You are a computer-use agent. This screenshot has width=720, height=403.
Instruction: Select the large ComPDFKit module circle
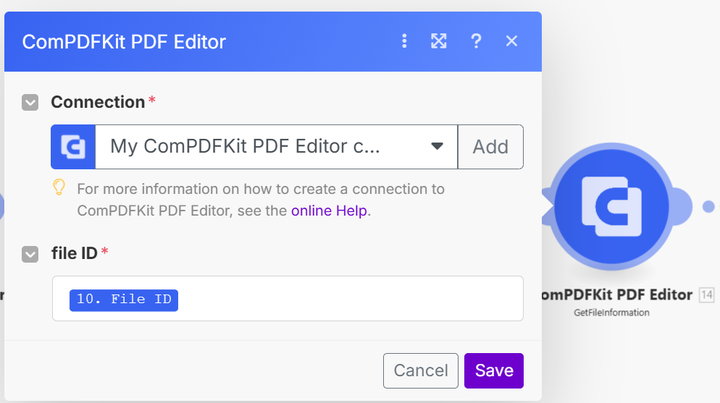(x=611, y=207)
